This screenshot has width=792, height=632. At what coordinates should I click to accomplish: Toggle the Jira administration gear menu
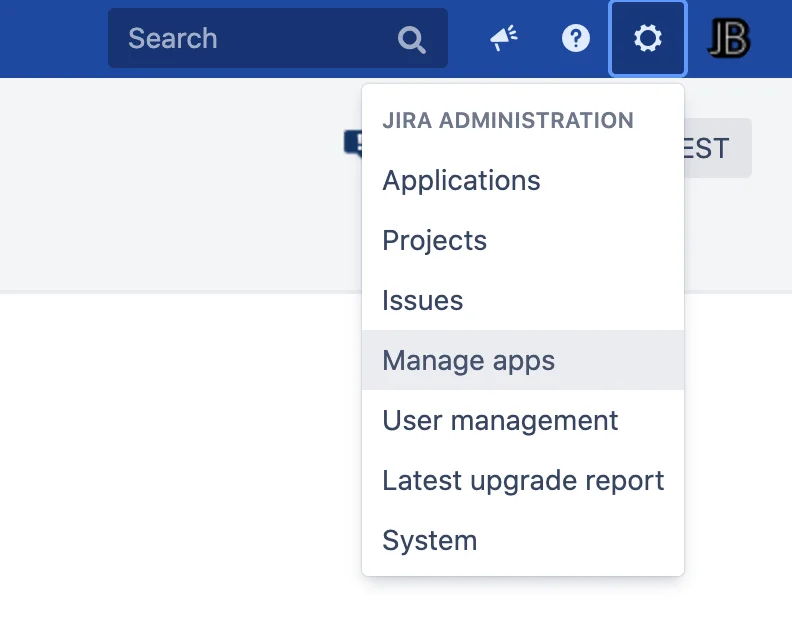point(648,38)
